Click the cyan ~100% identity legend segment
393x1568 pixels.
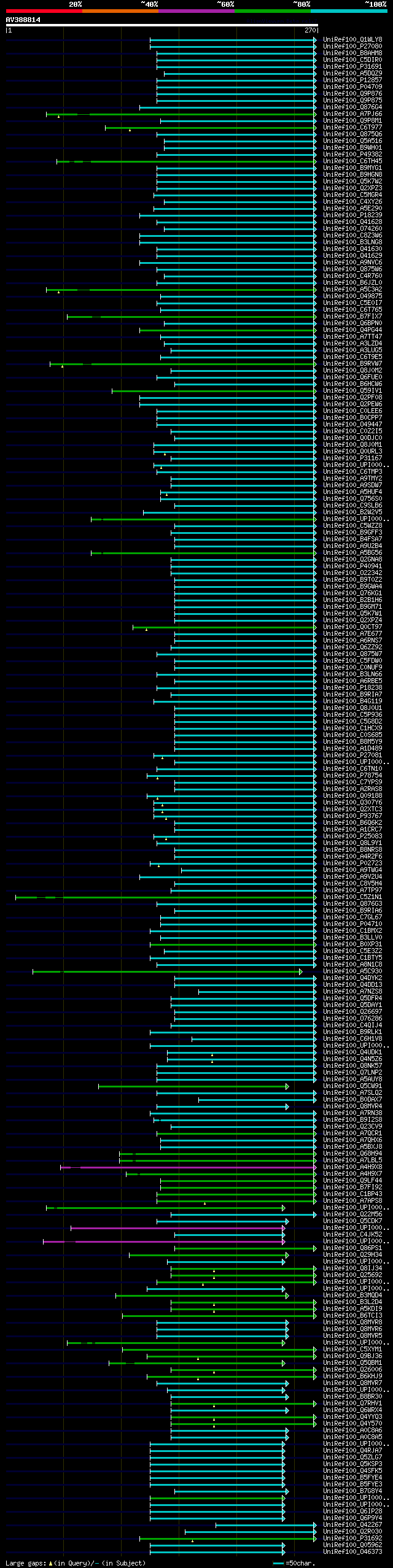pyautogui.click(x=349, y=11)
